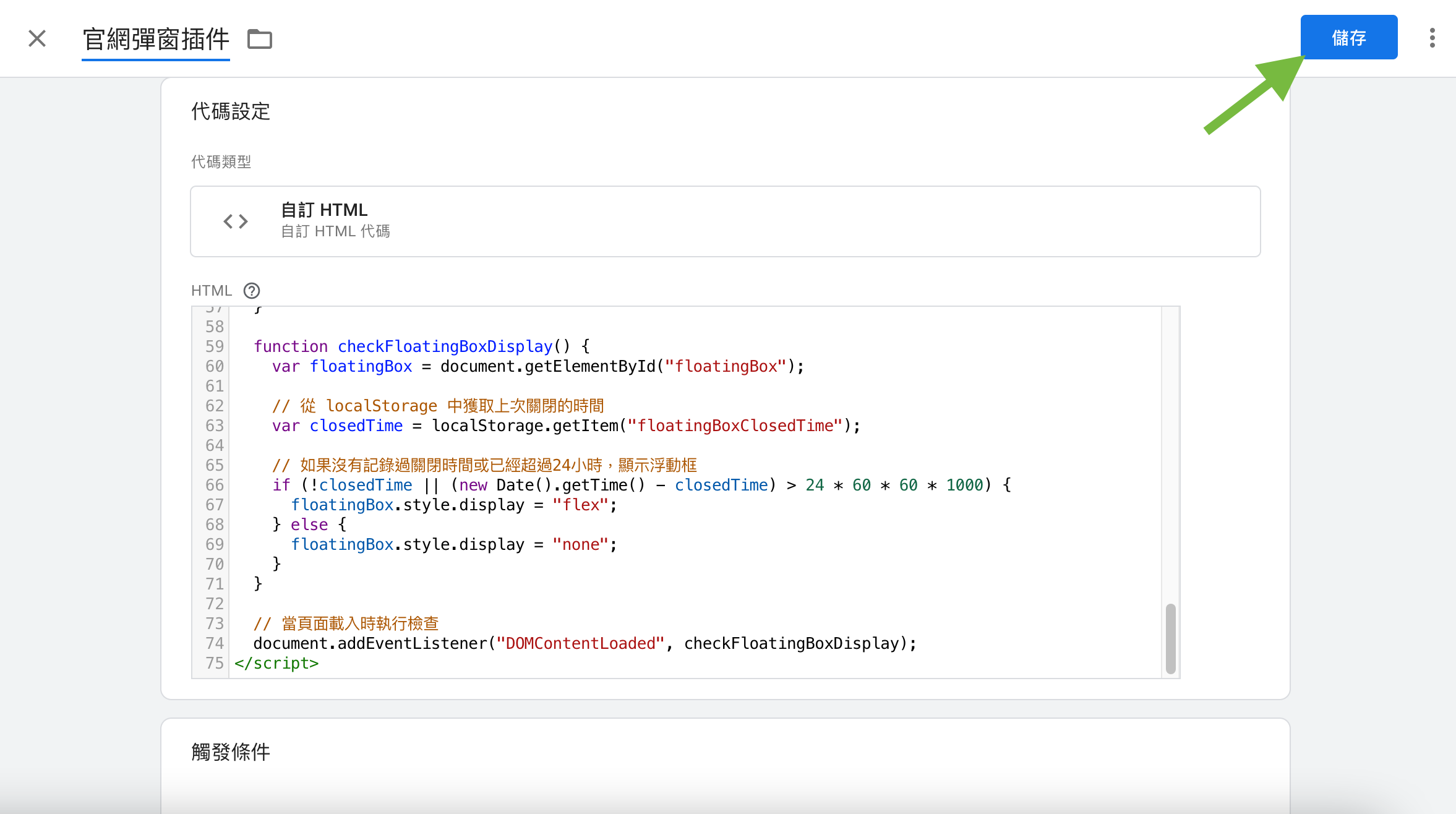Click the closing </script> tag on line 75
Screen dimensions: 1456x814
tap(276, 663)
